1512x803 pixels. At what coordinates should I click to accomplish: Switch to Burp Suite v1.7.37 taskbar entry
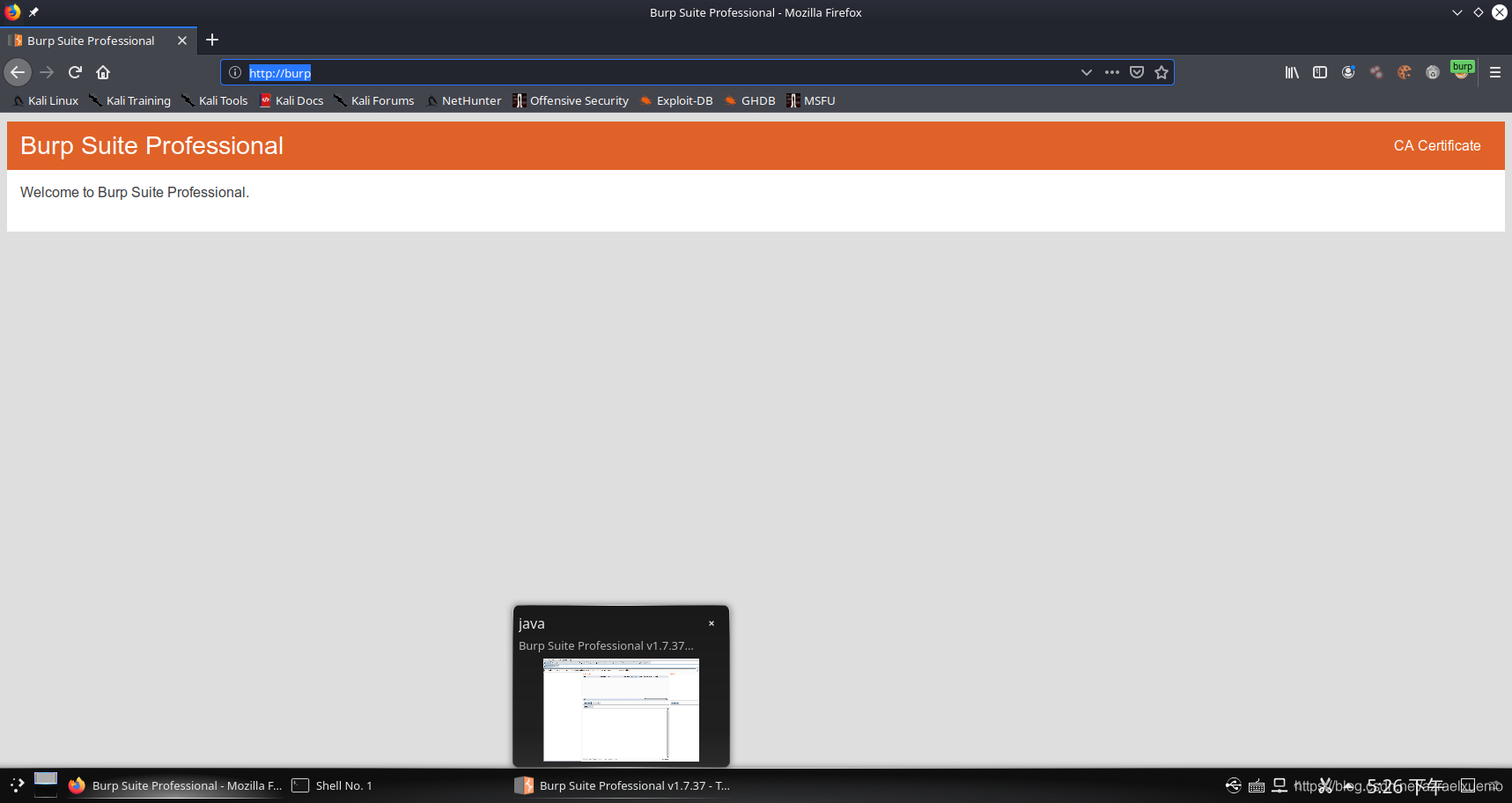623,785
